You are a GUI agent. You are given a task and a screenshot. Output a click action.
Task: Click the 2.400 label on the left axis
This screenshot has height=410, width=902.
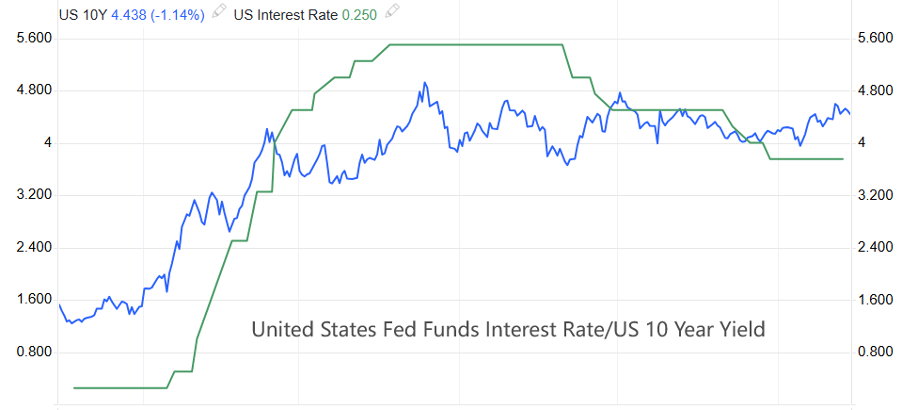36,247
